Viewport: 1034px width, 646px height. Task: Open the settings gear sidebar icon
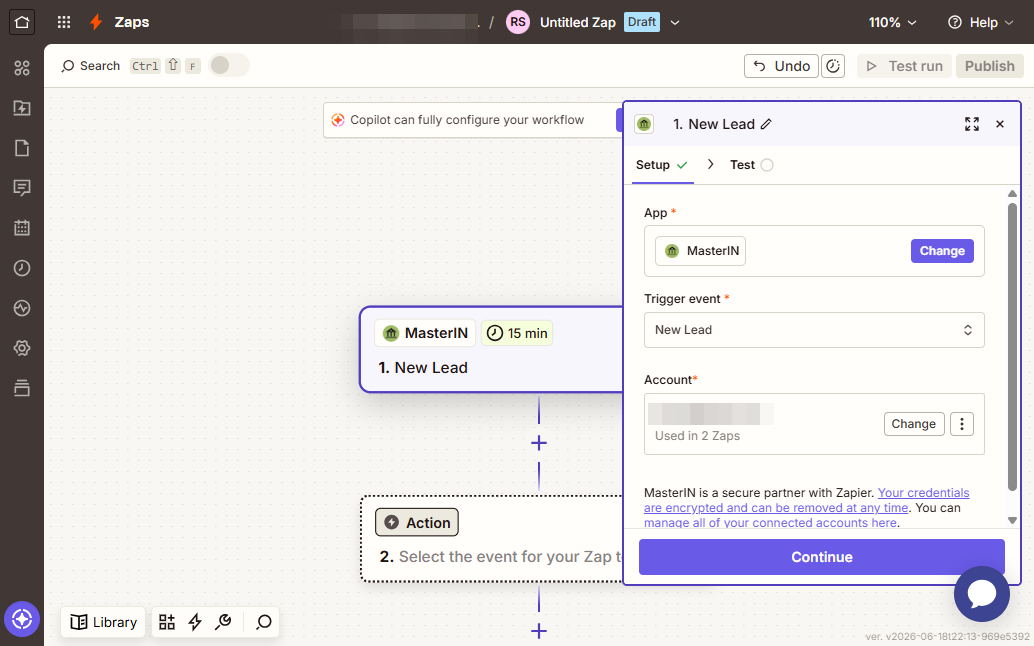coord(22,348)
